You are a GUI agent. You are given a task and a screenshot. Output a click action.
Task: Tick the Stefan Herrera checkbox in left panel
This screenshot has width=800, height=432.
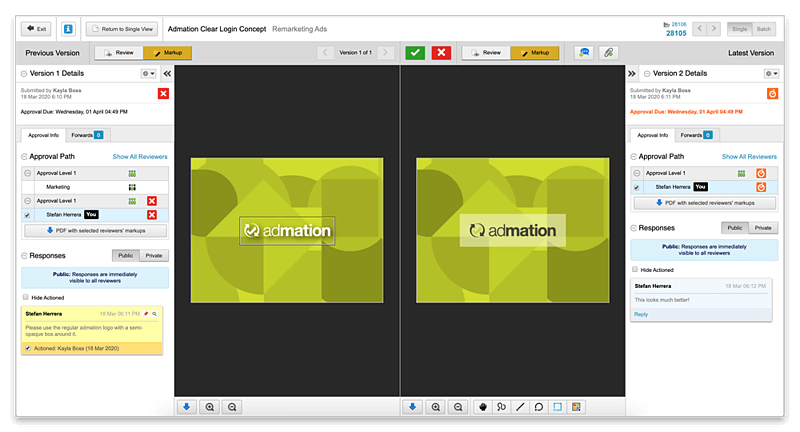point(28,215)
